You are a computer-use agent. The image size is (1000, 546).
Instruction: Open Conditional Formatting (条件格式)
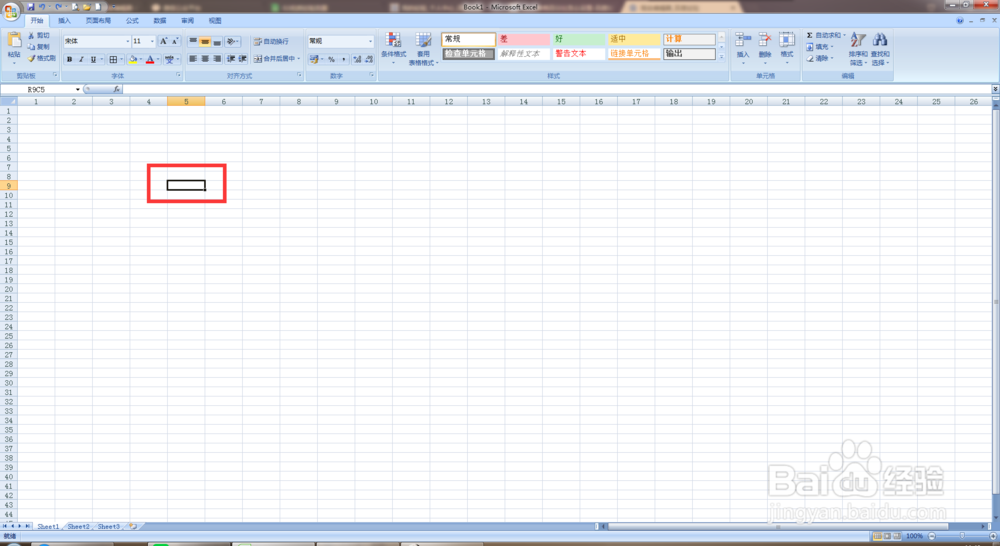393,48
